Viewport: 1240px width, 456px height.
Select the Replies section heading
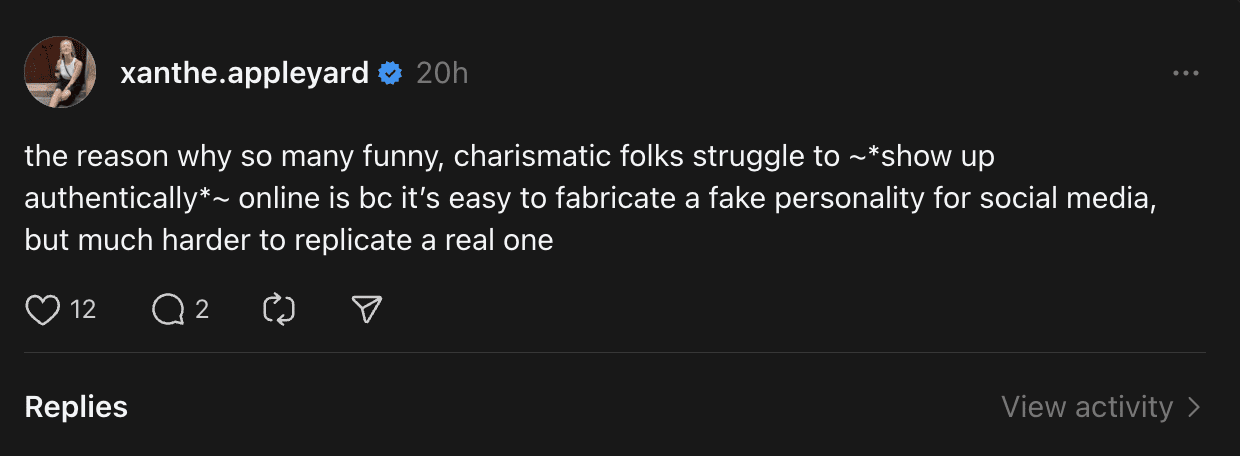(76, 407)
